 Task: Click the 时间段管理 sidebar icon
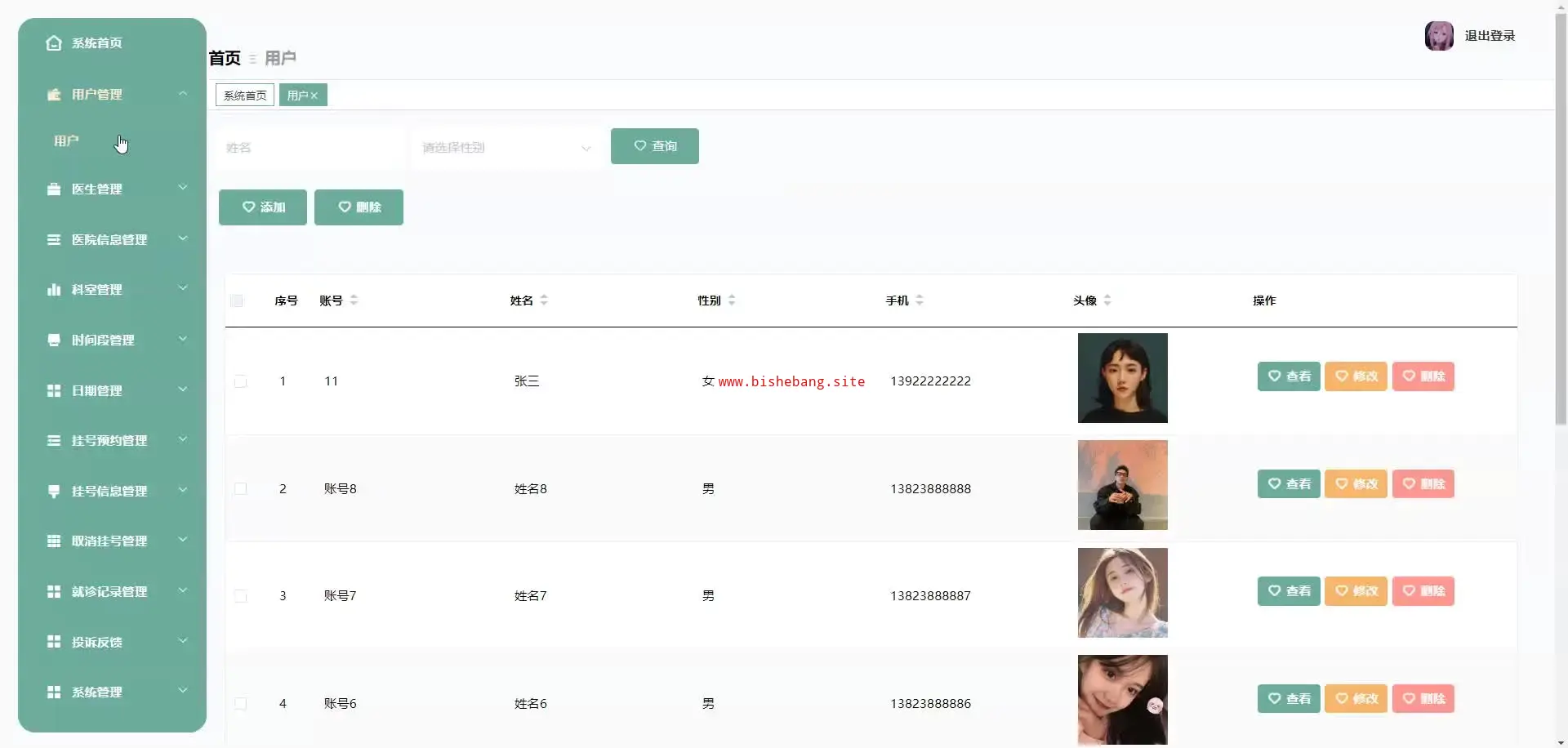(54, 341)
